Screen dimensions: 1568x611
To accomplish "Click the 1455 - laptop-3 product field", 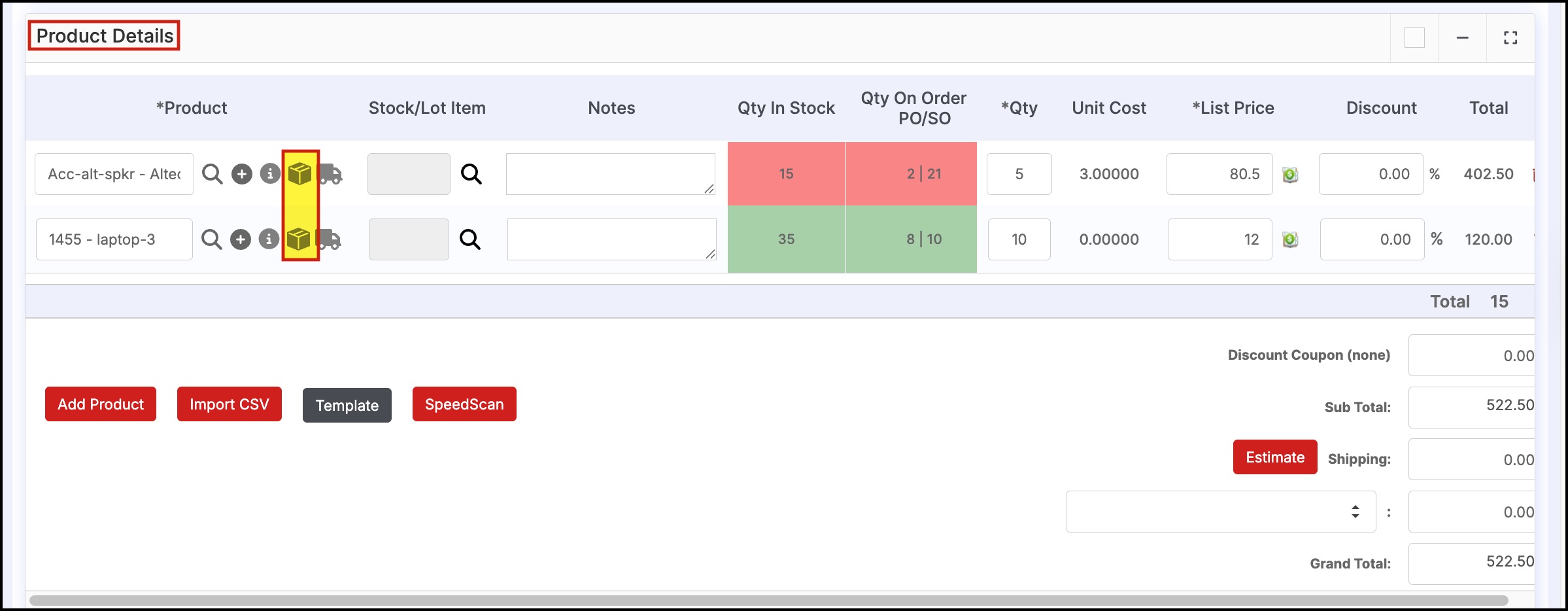I will 114,239.
